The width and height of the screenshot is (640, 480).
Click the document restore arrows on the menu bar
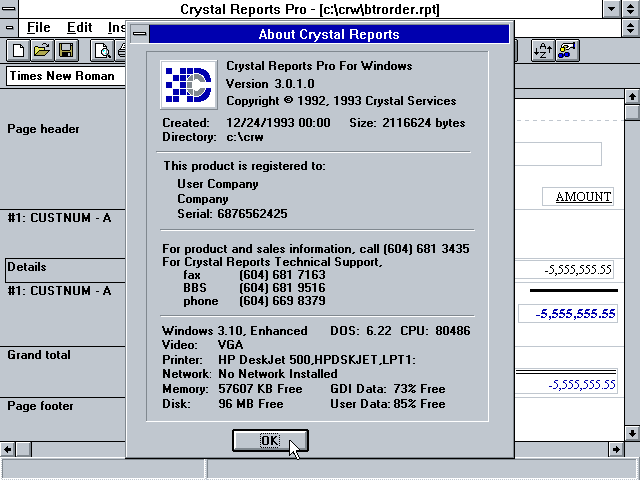[631, 28]
